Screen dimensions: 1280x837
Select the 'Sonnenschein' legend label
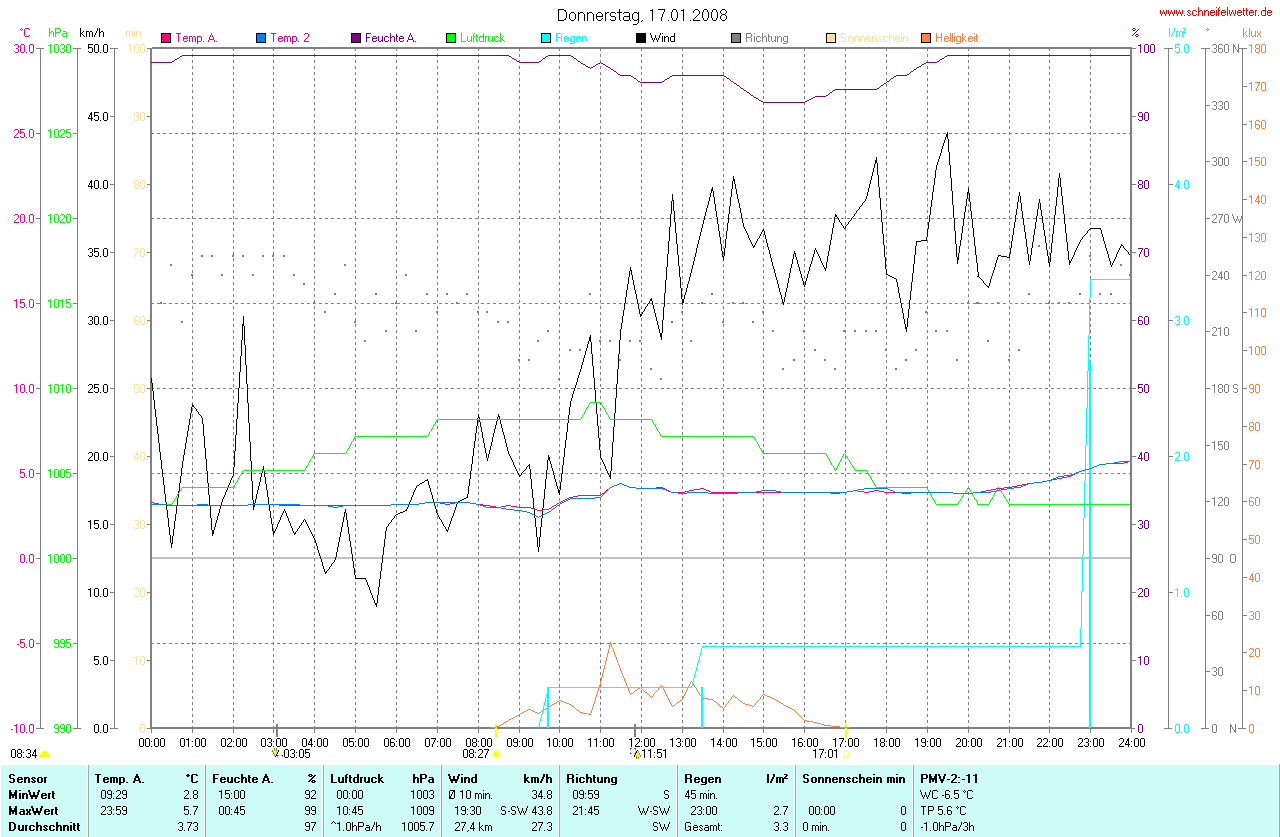click(874, 38)
